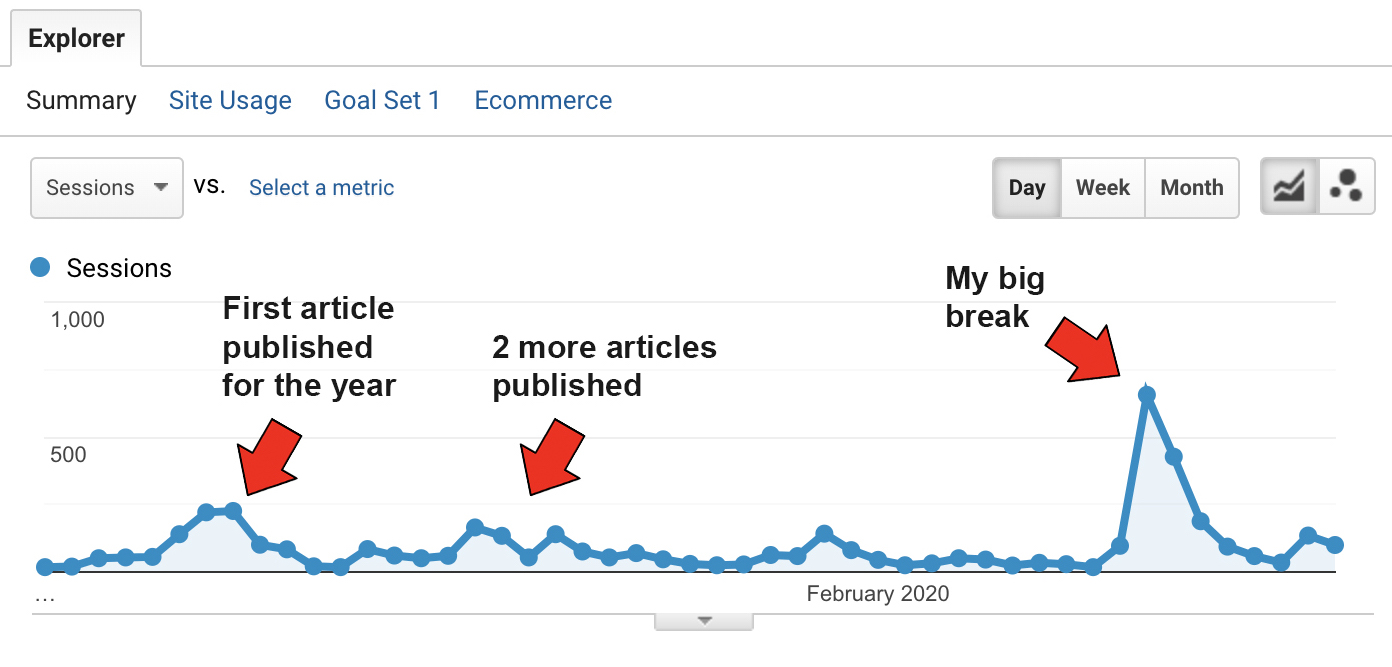Open the Site Usage report

tap(230, 100)
